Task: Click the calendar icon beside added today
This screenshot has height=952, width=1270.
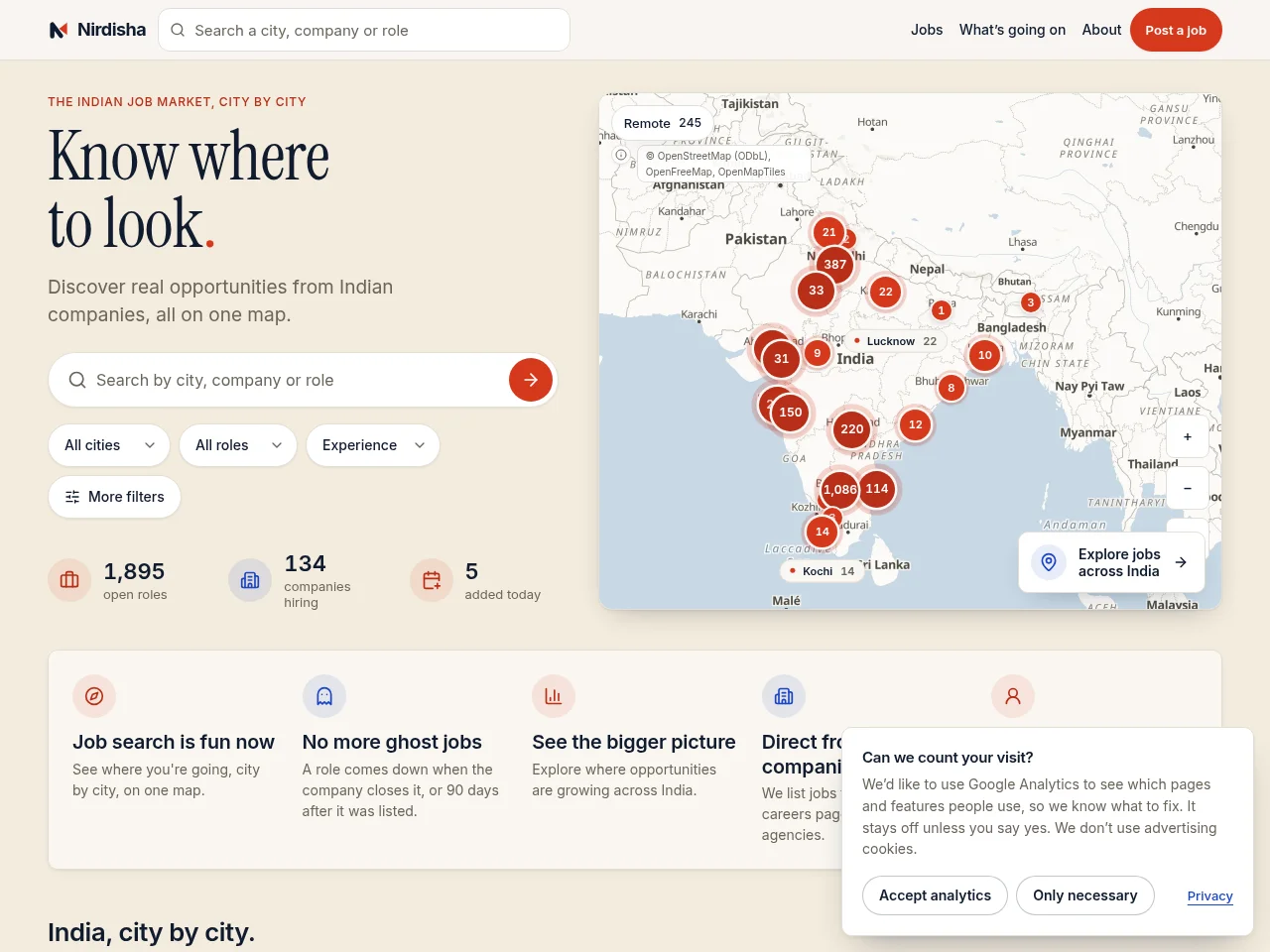Action: (x=432, y=580)
